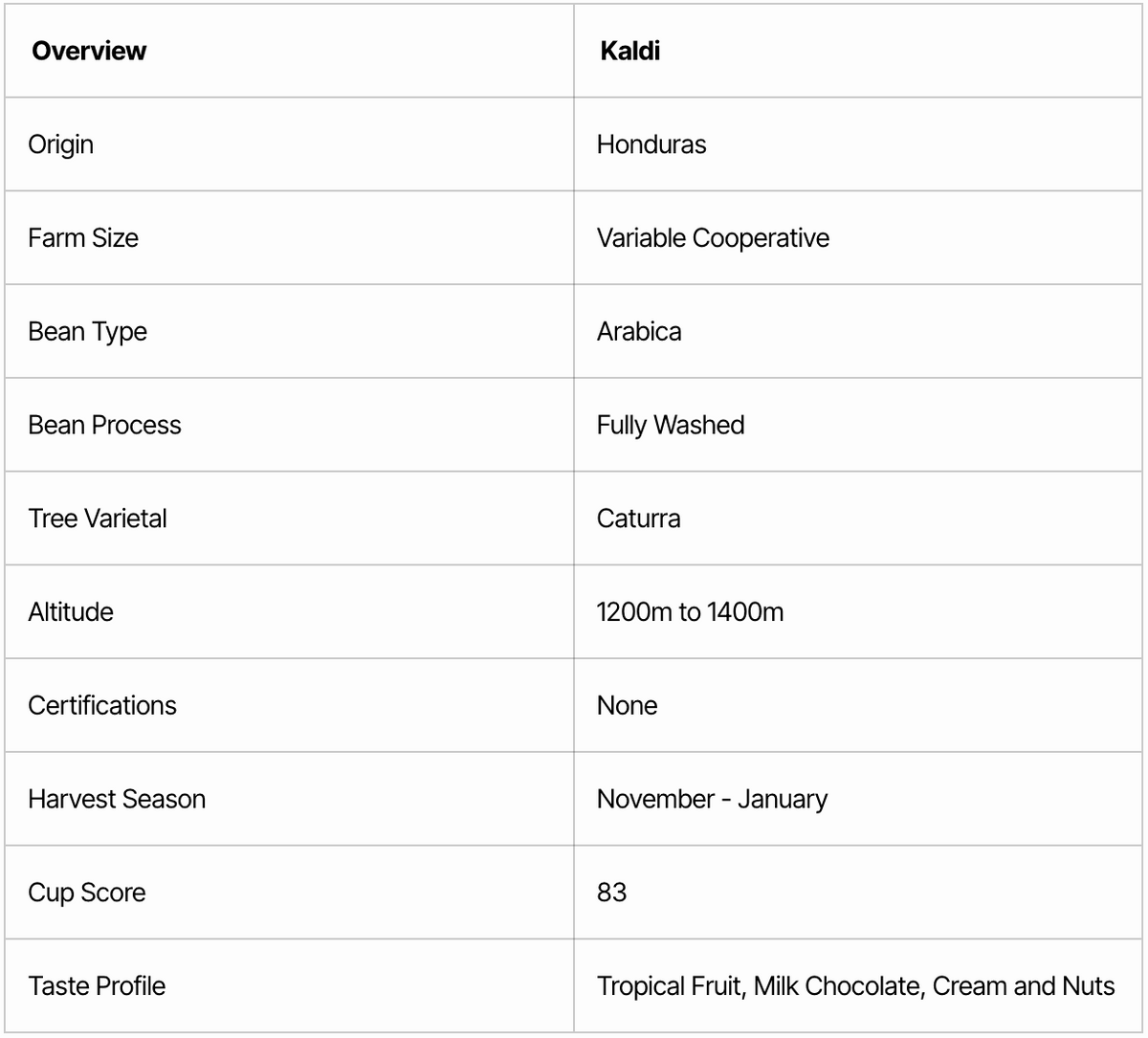Image resolution: width=1148 pixels, height=1038 pixels.
Task: Select the Caturra cell
Action: point(639,519)
